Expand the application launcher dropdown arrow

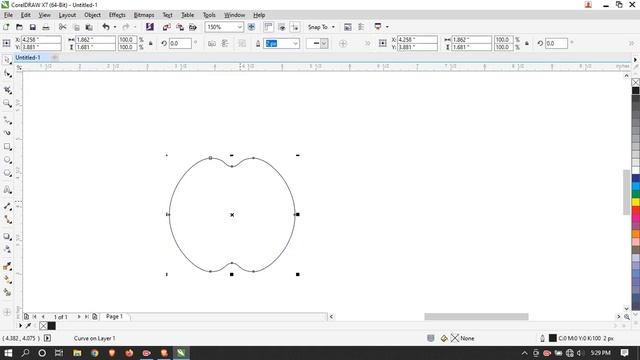[x=387, y=27]
